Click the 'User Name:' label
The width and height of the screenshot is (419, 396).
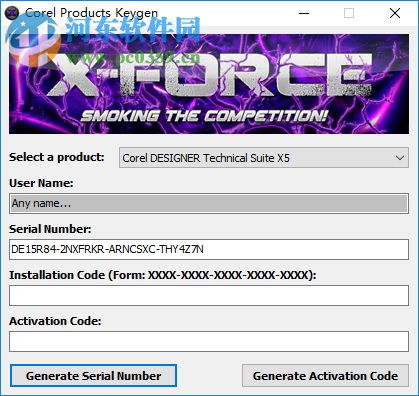coord(41,183)
